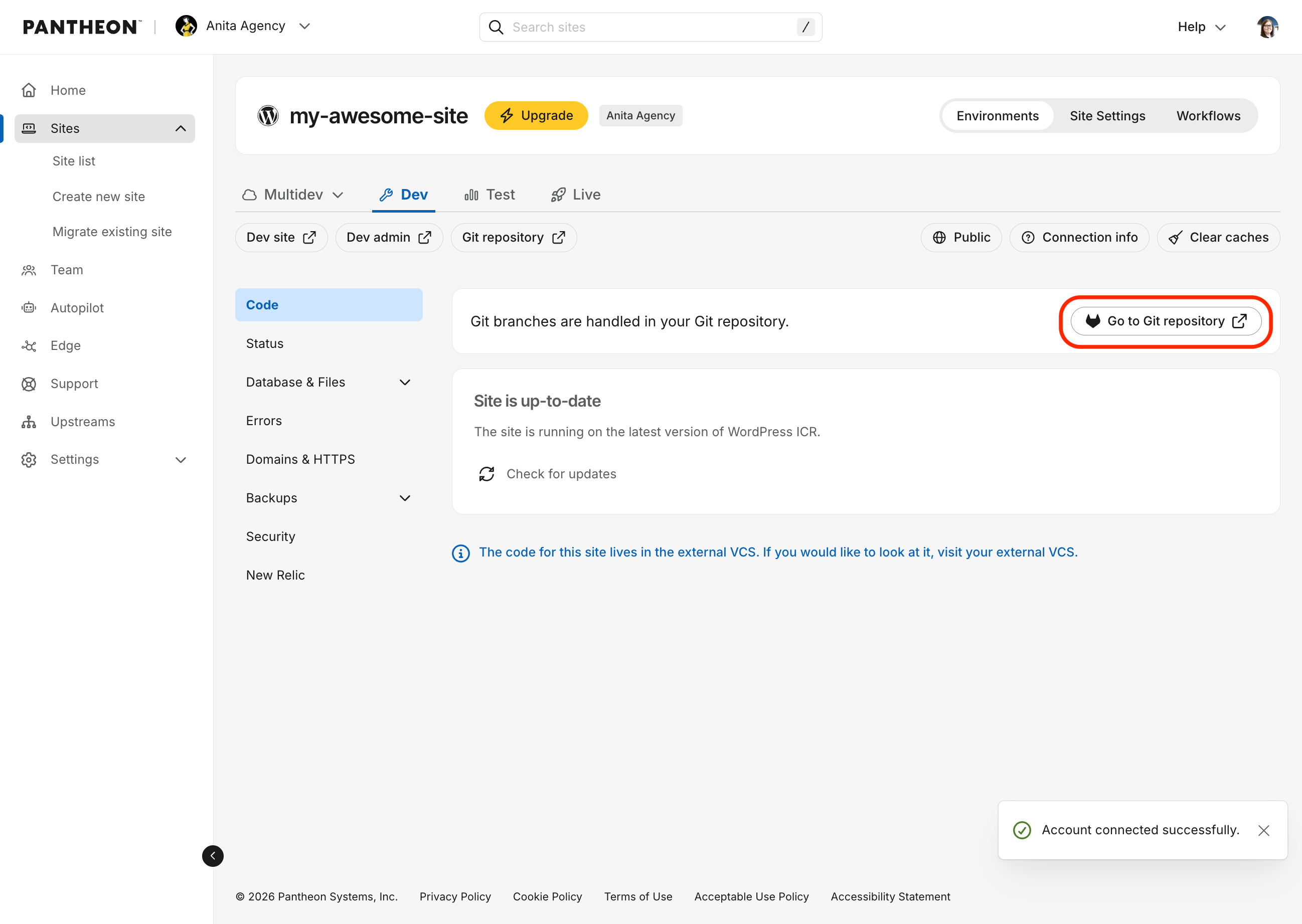
Task: Click the Anita Agency workspace avatar
Action: click(186, 26)
